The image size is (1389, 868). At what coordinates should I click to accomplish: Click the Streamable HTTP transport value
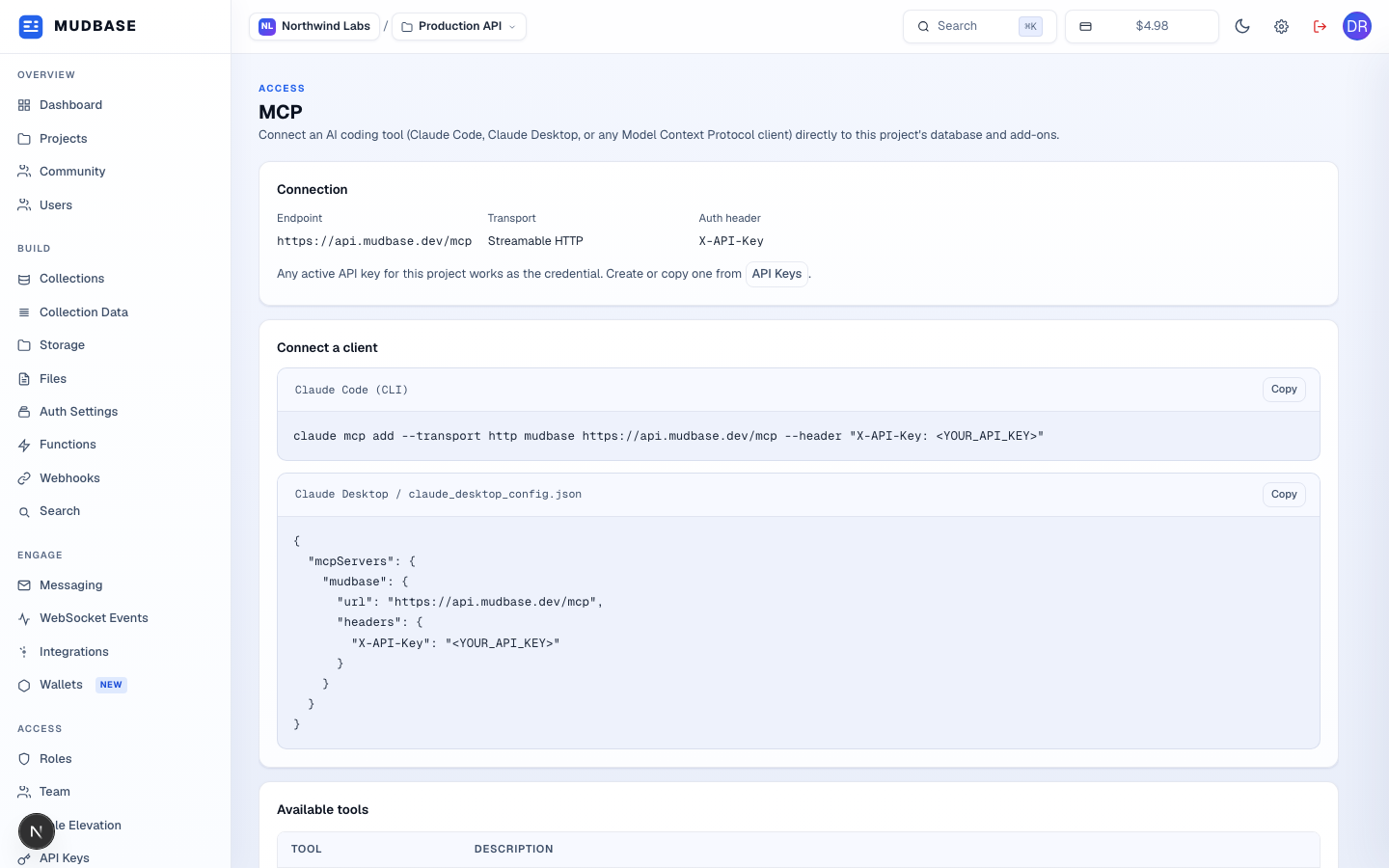tap(535, 241)
